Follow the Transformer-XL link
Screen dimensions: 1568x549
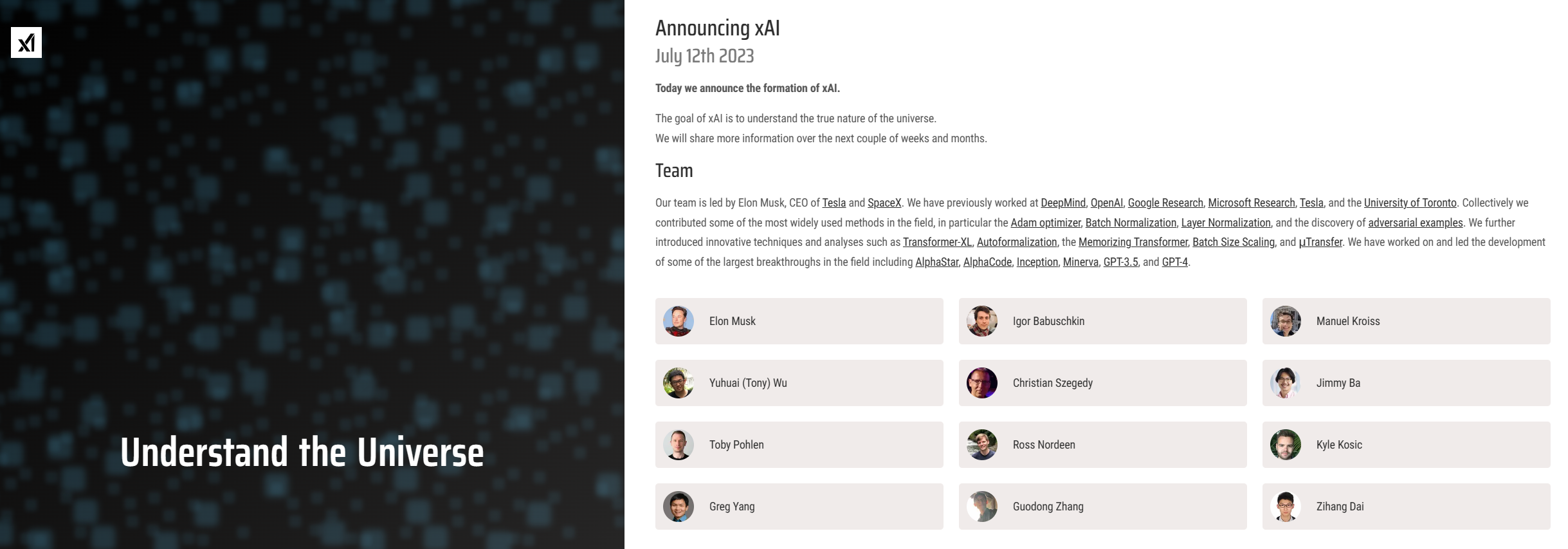[937, 242]
